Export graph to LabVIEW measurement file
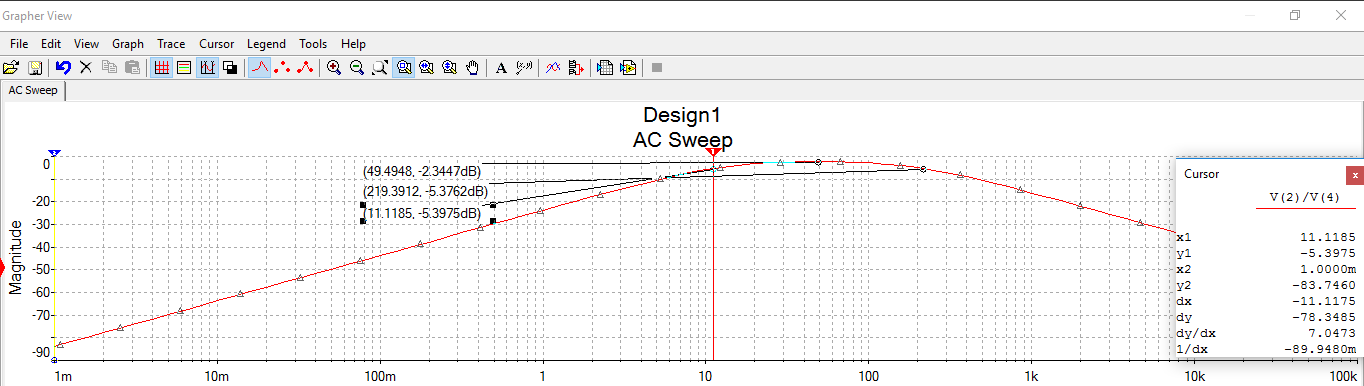The height and width of the screenshot is (386, 1364). click(x=628, y=68)
